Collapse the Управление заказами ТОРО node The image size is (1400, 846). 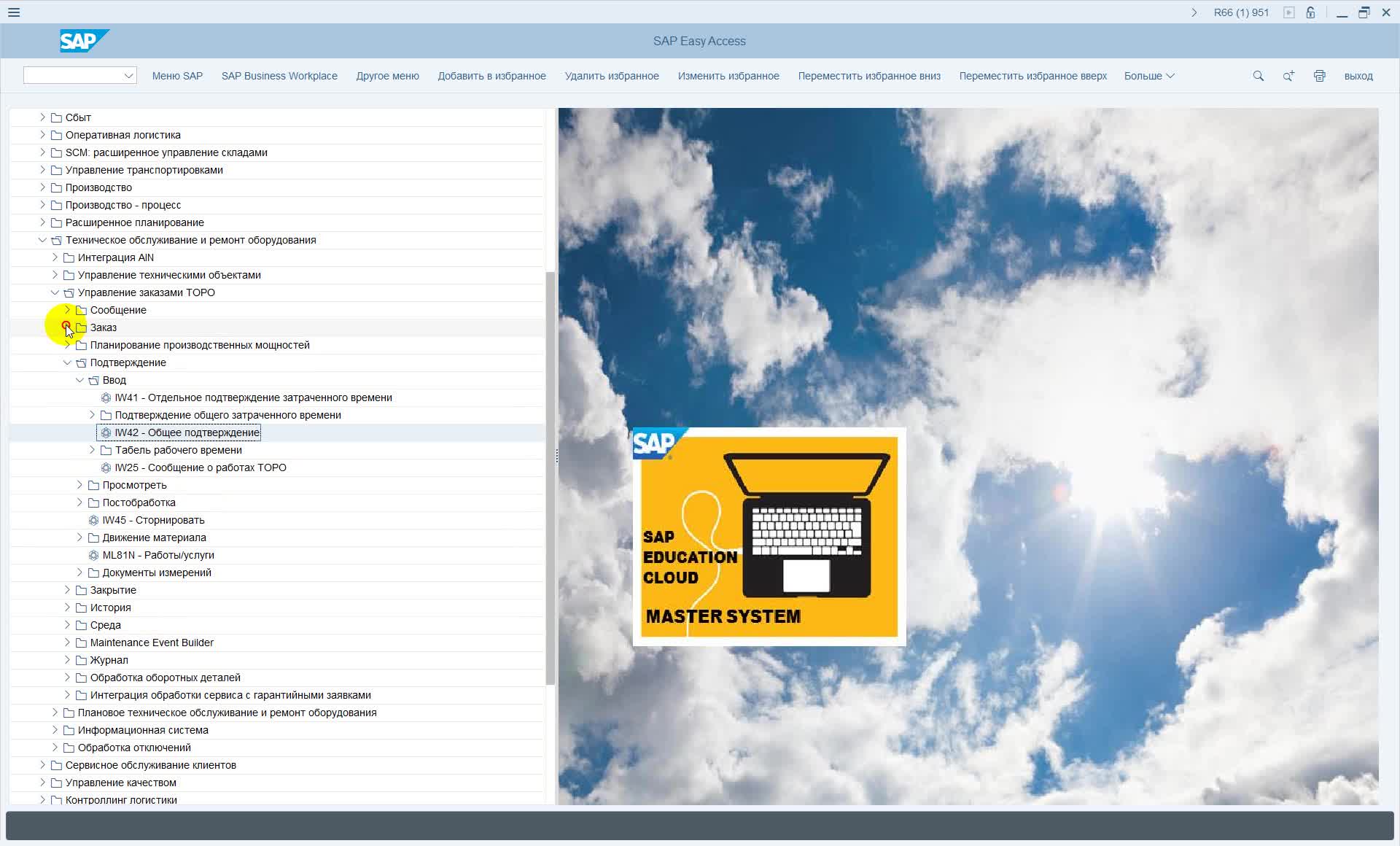point(55,292)
